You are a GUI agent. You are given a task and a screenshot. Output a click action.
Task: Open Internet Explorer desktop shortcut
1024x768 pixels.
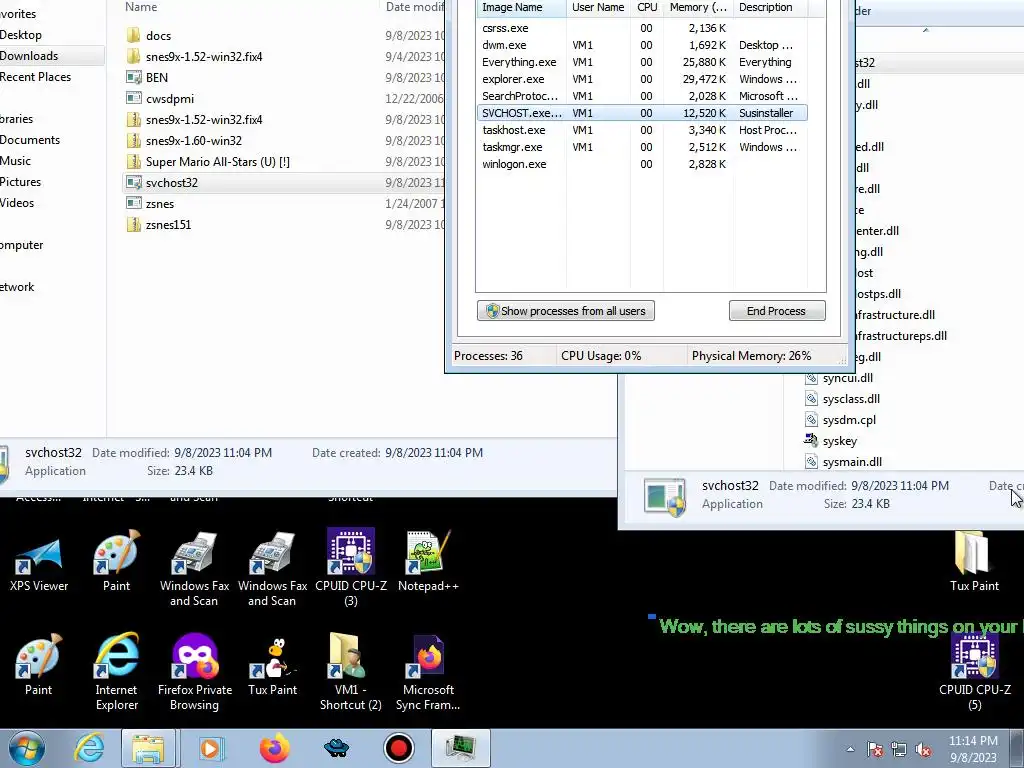tap(117, 671)
